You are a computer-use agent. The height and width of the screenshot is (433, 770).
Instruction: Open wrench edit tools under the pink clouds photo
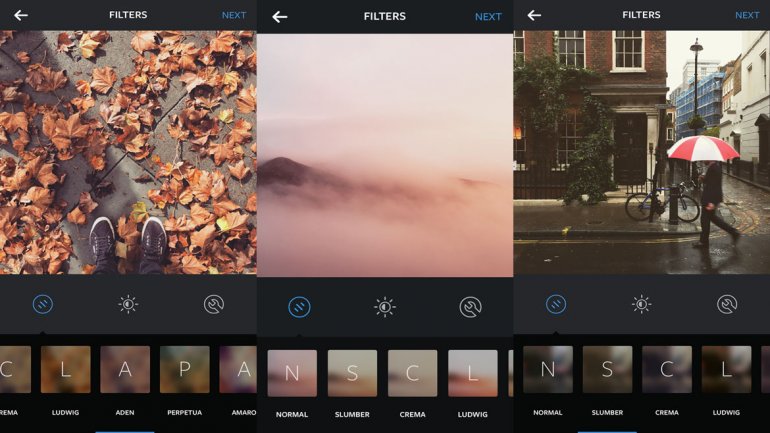coord(470,307)
